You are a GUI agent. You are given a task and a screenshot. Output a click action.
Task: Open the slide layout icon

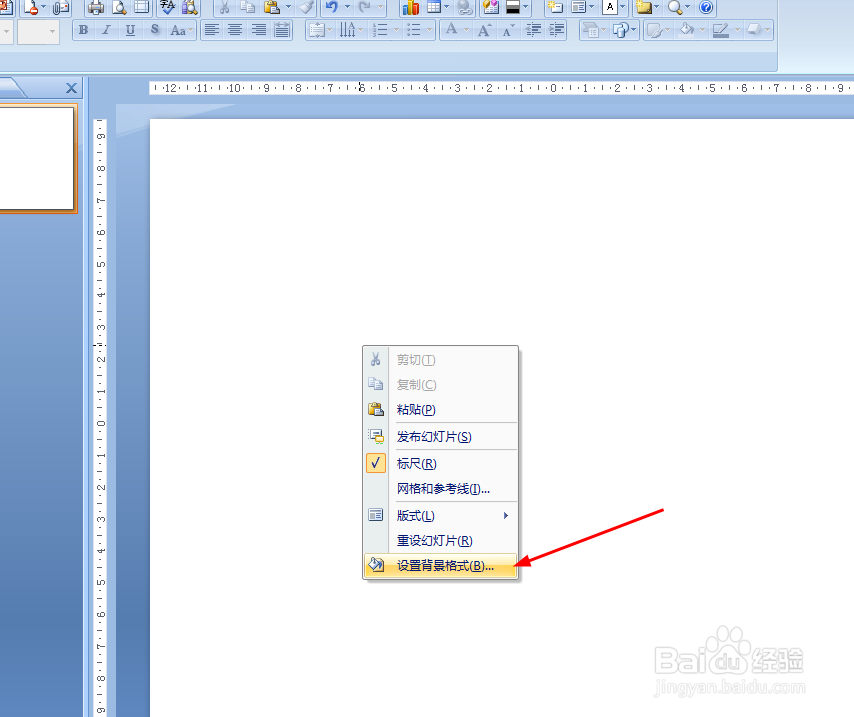point(578,7)
